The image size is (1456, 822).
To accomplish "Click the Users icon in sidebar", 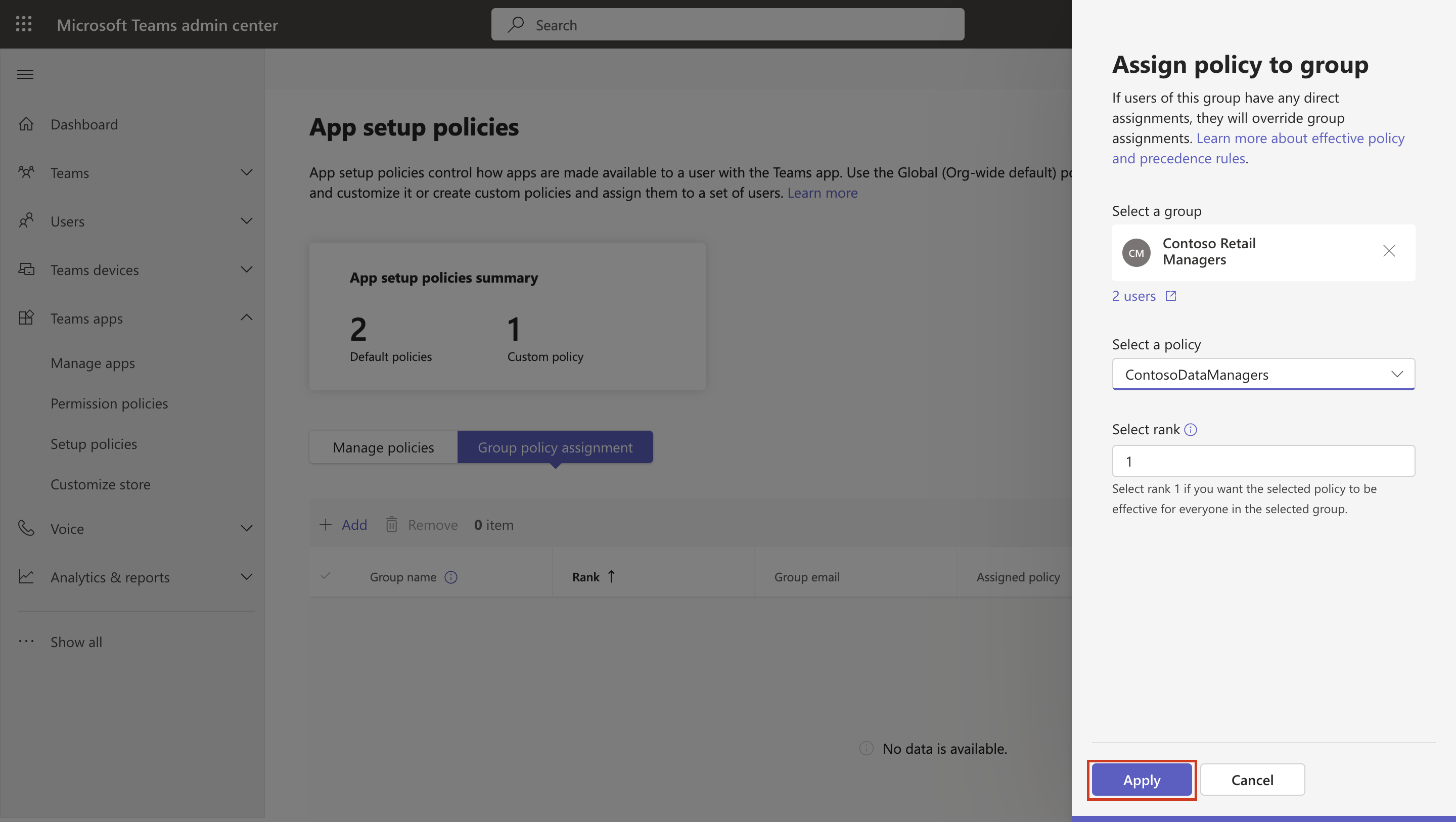I will click(26, 220).
